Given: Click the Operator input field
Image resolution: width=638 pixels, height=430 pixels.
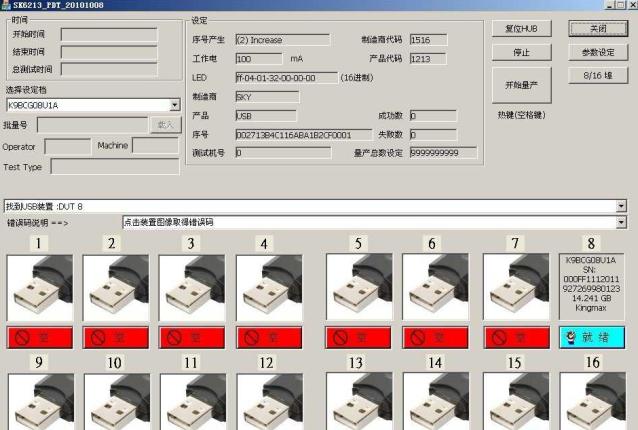Looking at the screenshot, I should point(68,146).
